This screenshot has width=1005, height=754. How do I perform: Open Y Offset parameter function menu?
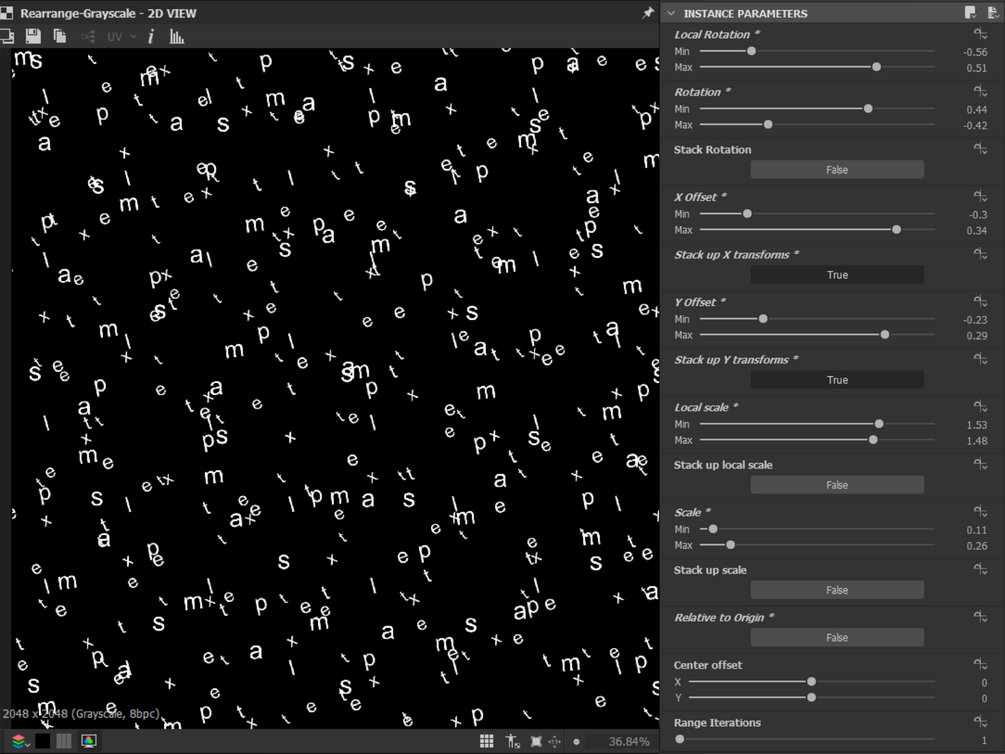pyautogui.click(x=980, y=302)
